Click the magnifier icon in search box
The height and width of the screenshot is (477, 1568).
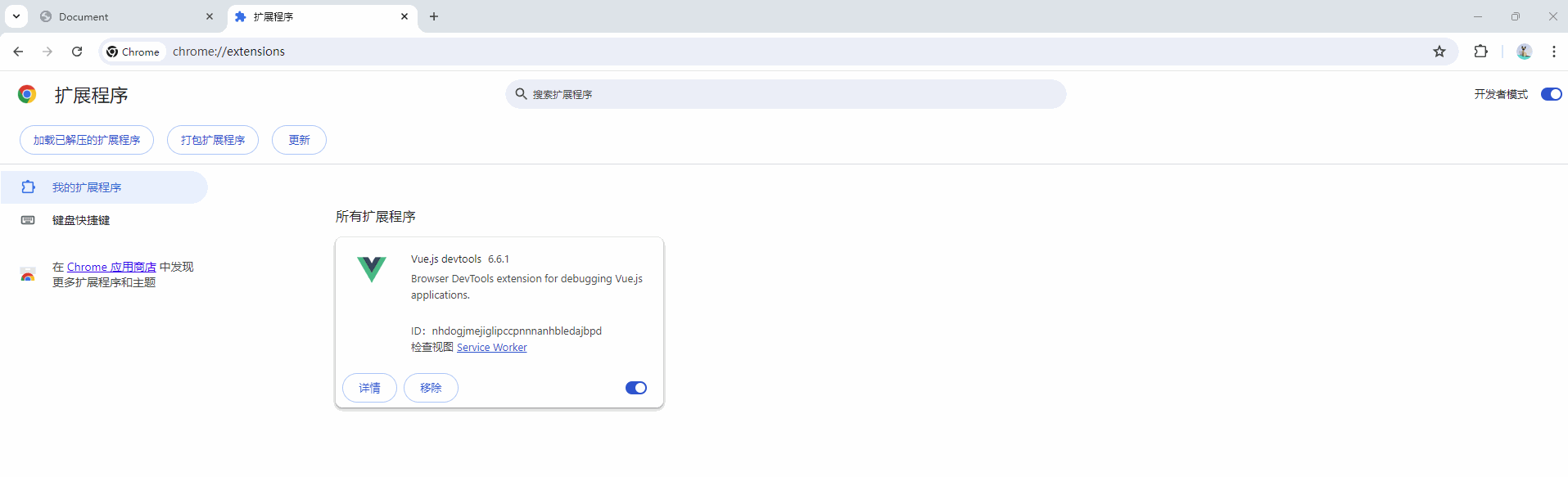[x=521, y=94]
